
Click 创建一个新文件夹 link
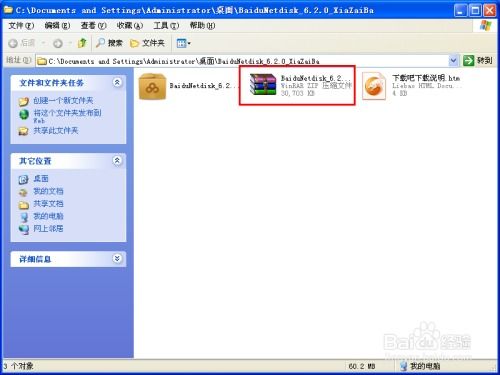[63, 100]
